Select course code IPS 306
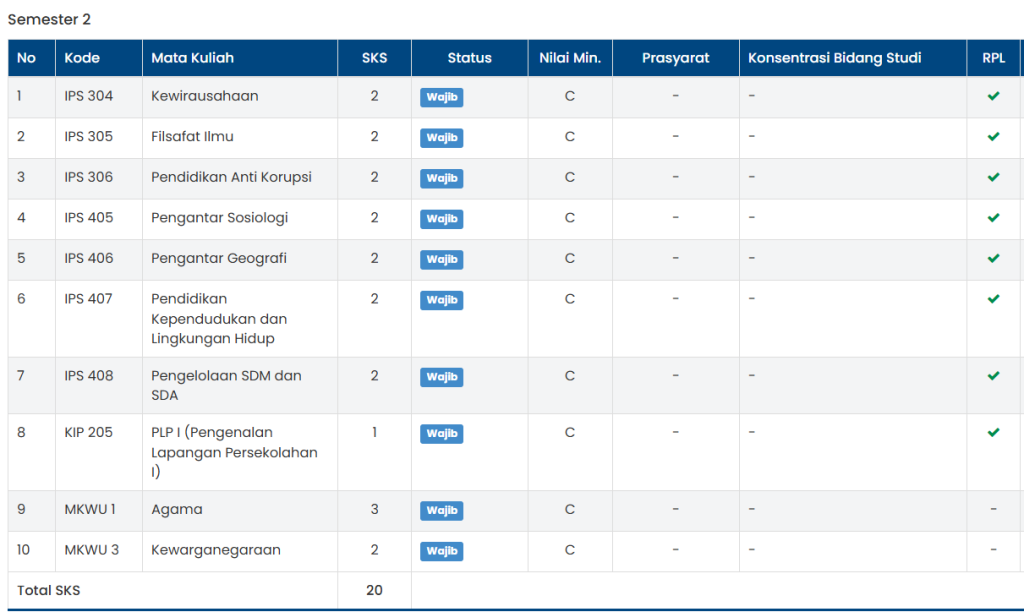This screenshot has width=1024, height=612. coord(88,177)
